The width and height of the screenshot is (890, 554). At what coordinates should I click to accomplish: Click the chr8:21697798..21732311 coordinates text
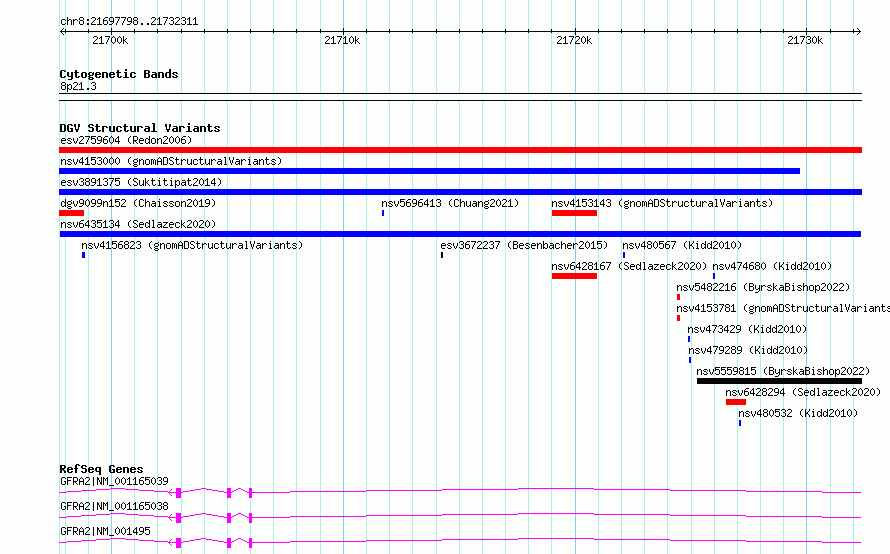point(129,22)
